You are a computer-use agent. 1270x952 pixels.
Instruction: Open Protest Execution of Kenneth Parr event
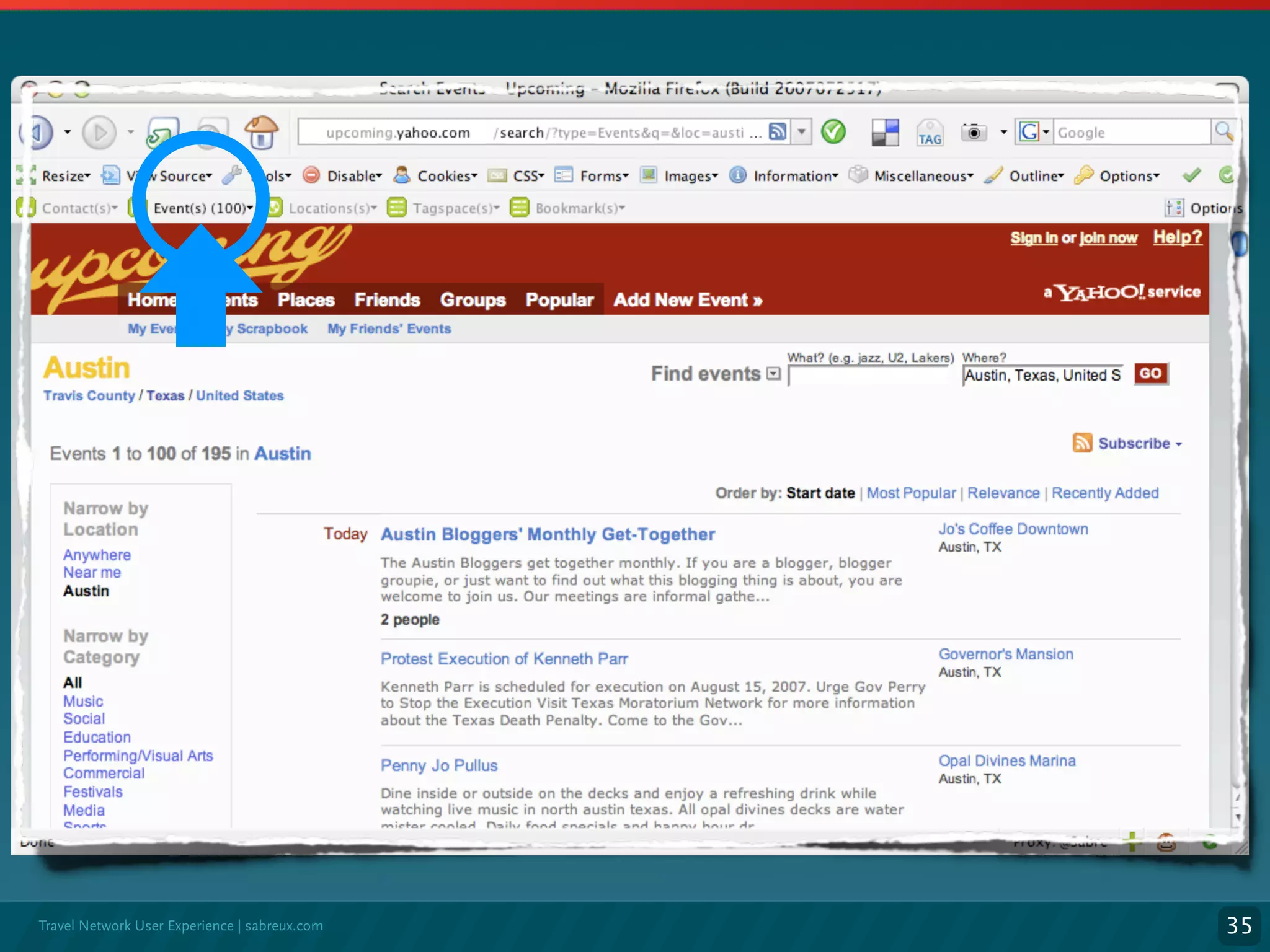point(504,659)
